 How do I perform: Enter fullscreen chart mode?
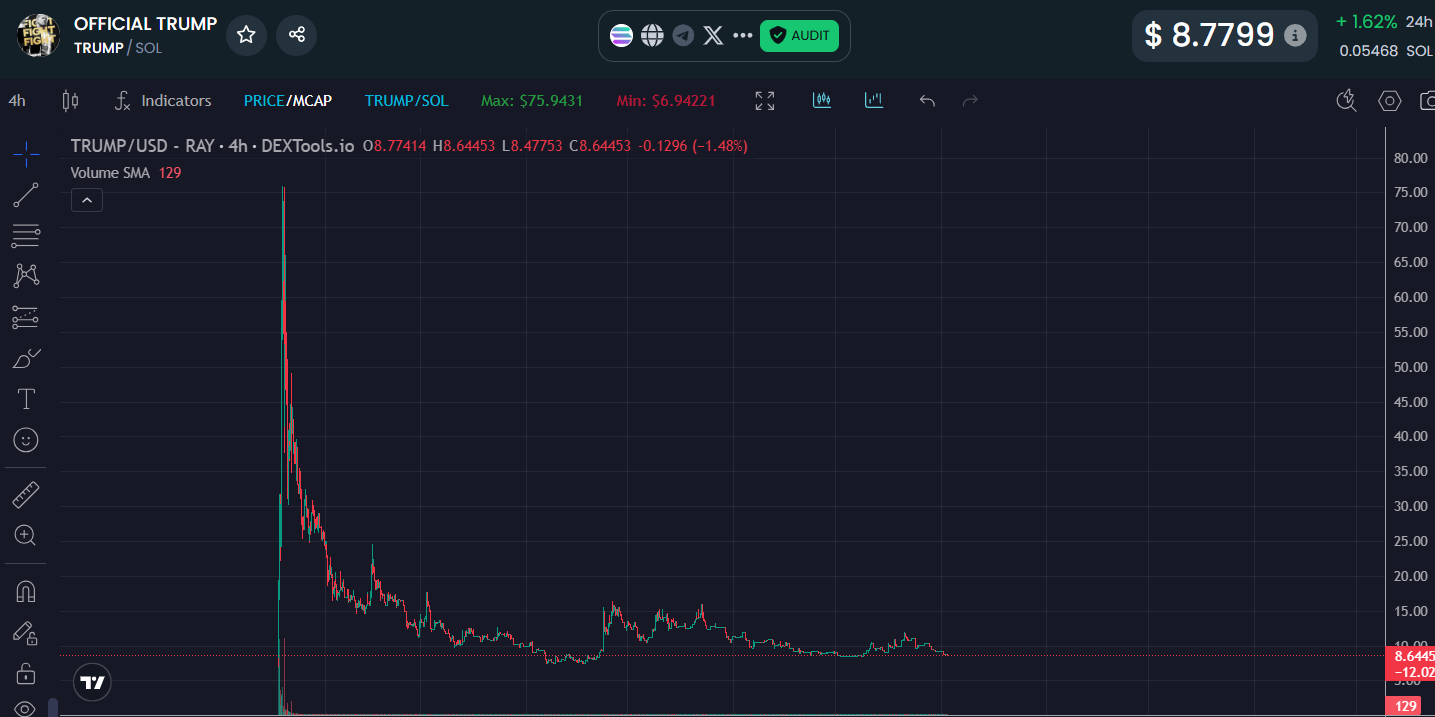pos(765,101)
